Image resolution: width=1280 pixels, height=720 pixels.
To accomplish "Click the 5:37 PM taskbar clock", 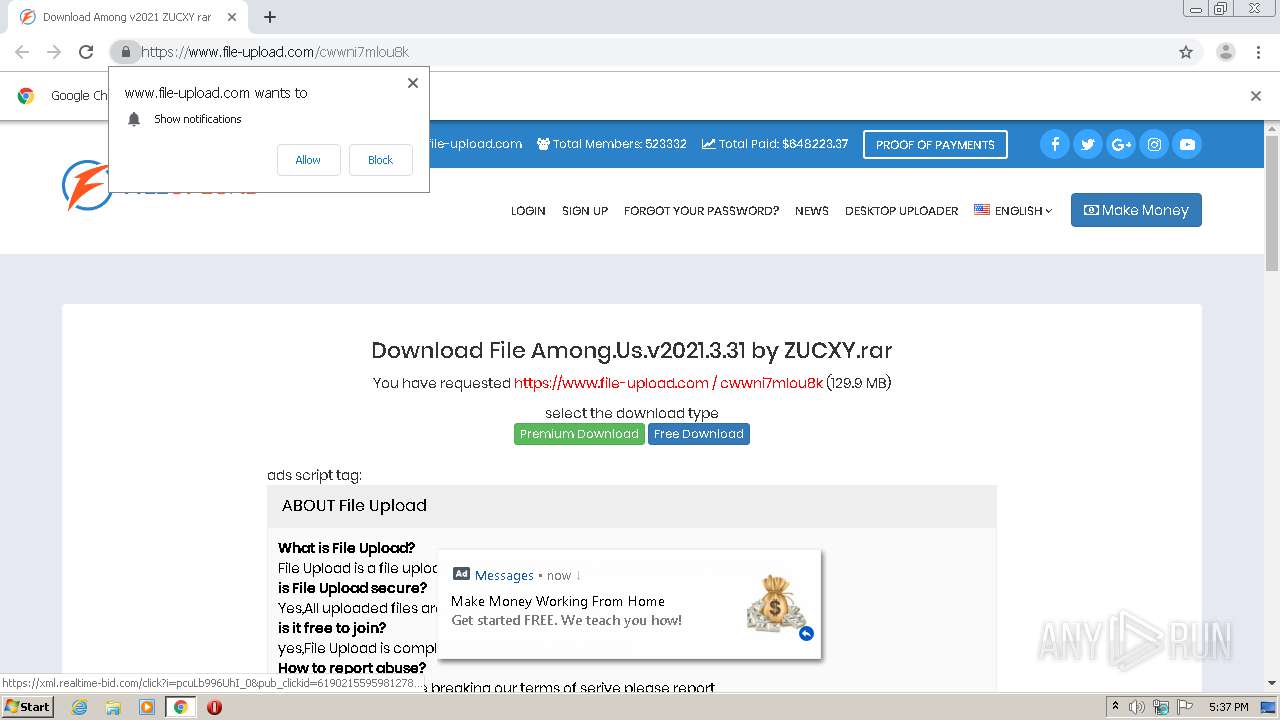I will click(1228, 707).
